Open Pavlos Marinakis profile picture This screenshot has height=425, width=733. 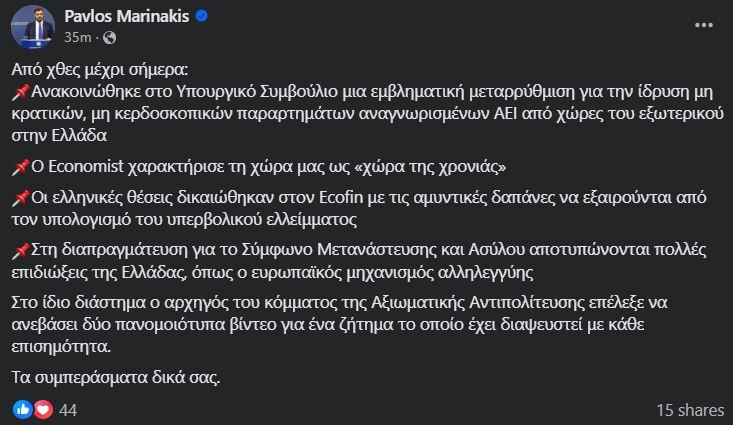(x=33, y=27)
